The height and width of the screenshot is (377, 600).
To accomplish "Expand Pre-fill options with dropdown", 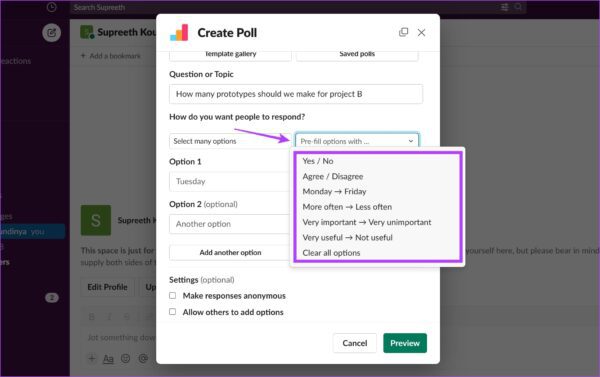I will point(357,141).
